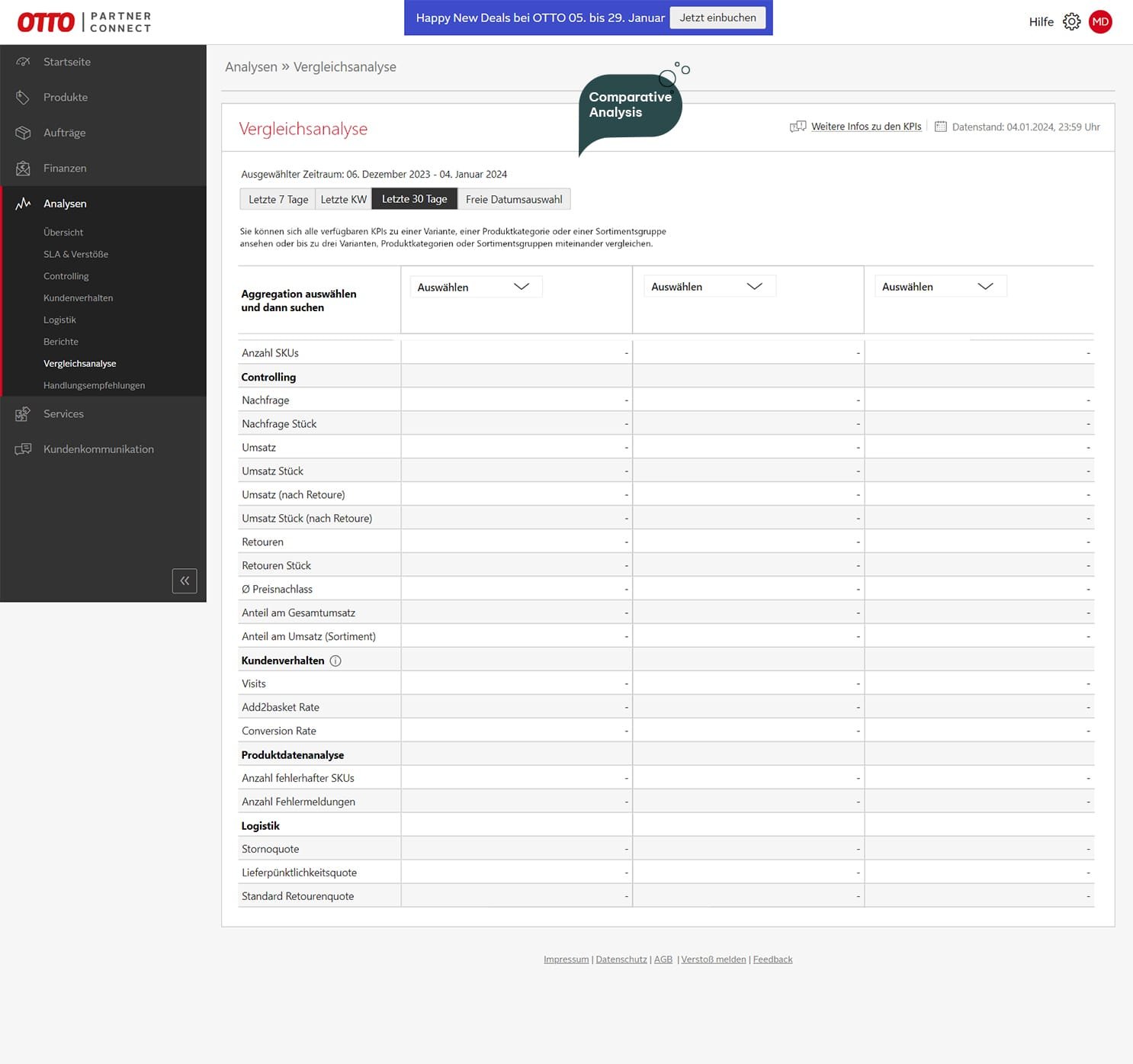
Task: Switch time range to Letzte 7 Tage
Action: [x=278, y=199]
